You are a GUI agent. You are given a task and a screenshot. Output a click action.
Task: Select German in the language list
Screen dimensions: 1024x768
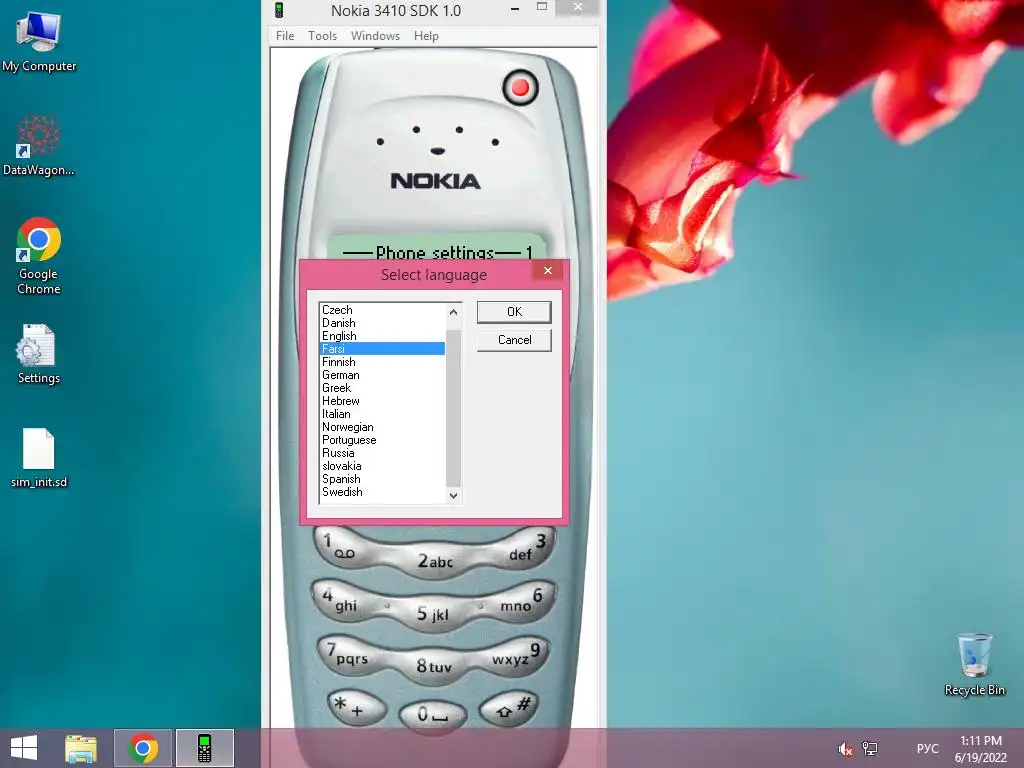pos(383,375)
